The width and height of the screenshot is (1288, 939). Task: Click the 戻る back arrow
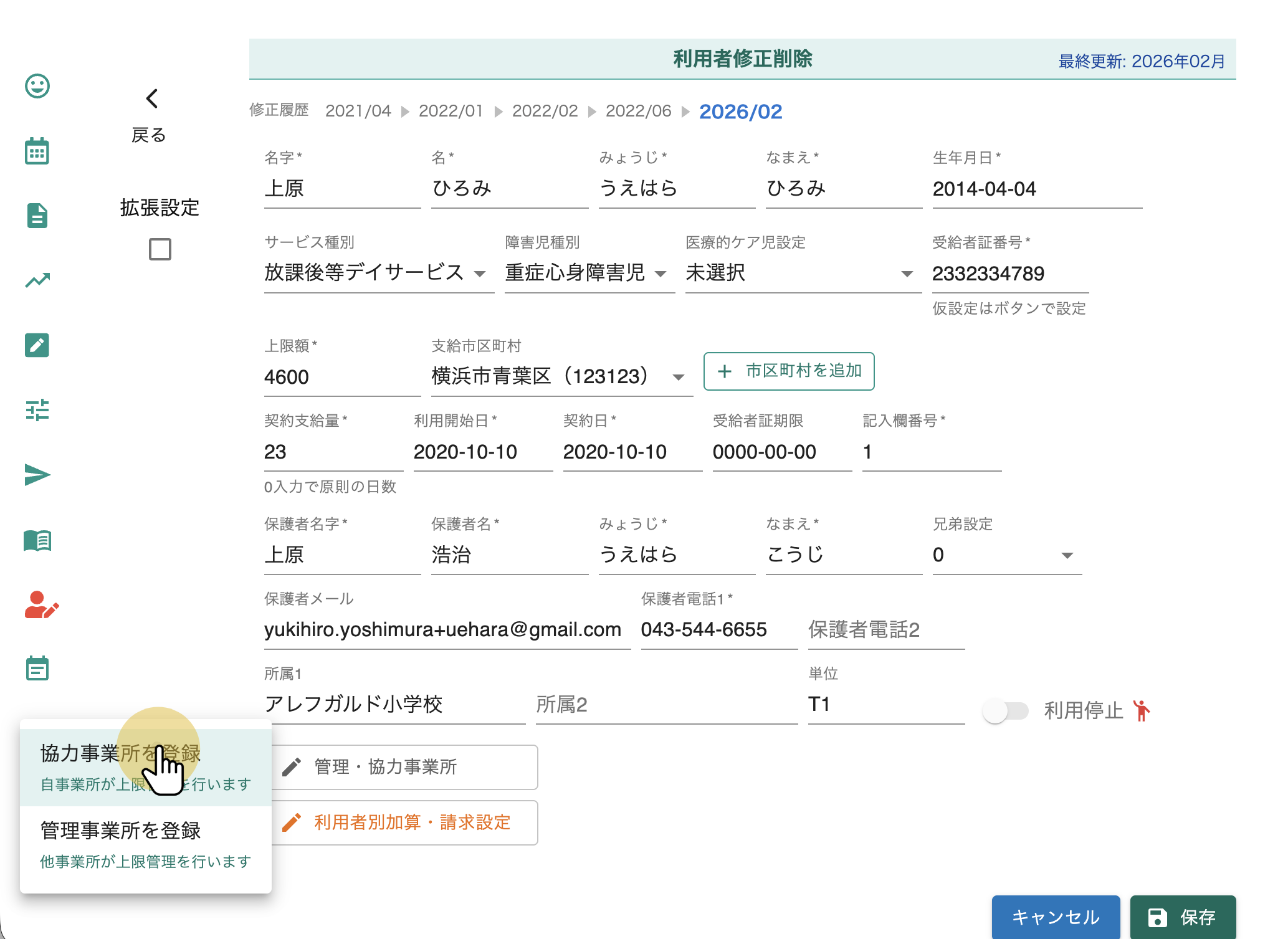point(151,98)
